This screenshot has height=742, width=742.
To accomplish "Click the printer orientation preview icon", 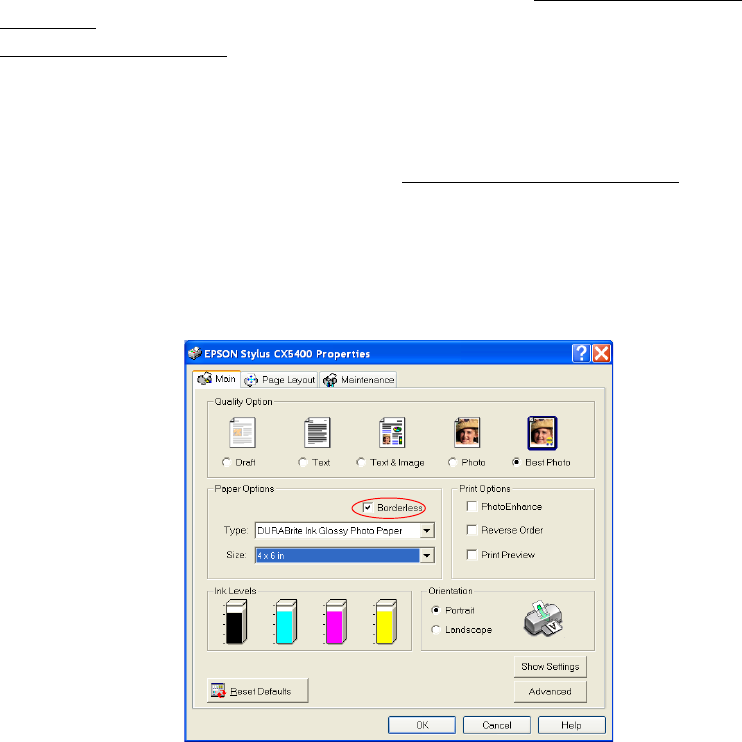I will tap(543, 619).
